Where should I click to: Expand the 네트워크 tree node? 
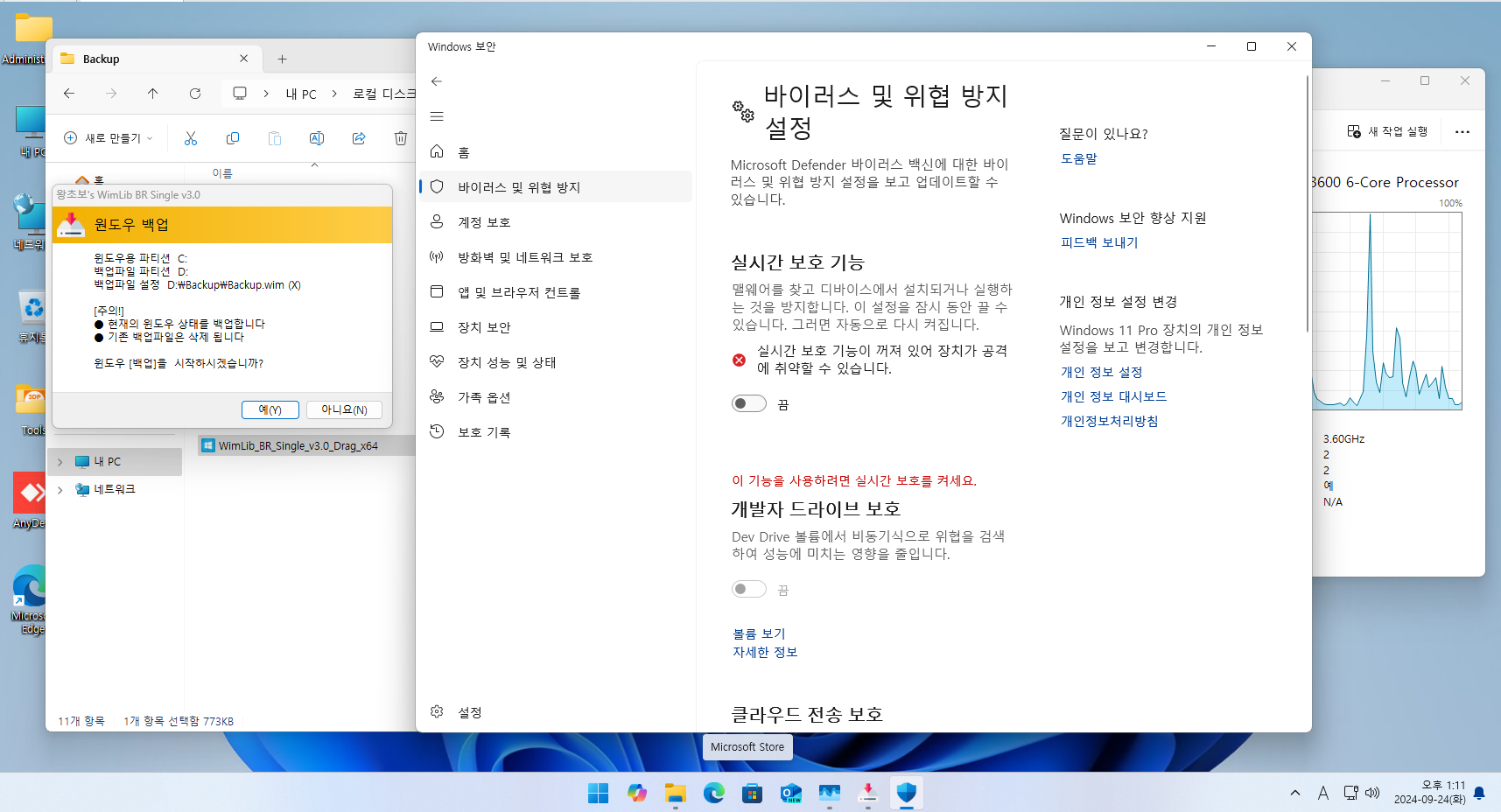coord(60,490)
